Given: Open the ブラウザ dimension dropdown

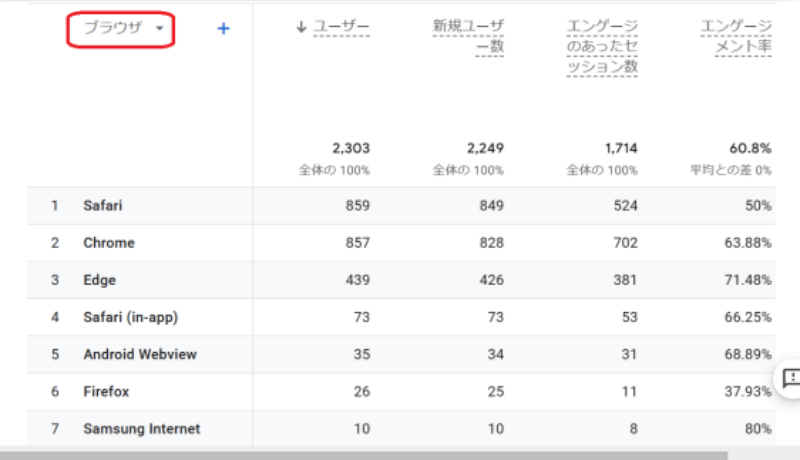Looking at the screenshot, I should 120,30.
